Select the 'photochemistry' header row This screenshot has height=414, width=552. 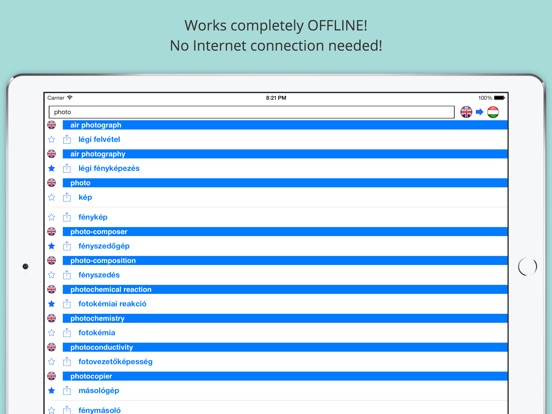pos(285,318)
